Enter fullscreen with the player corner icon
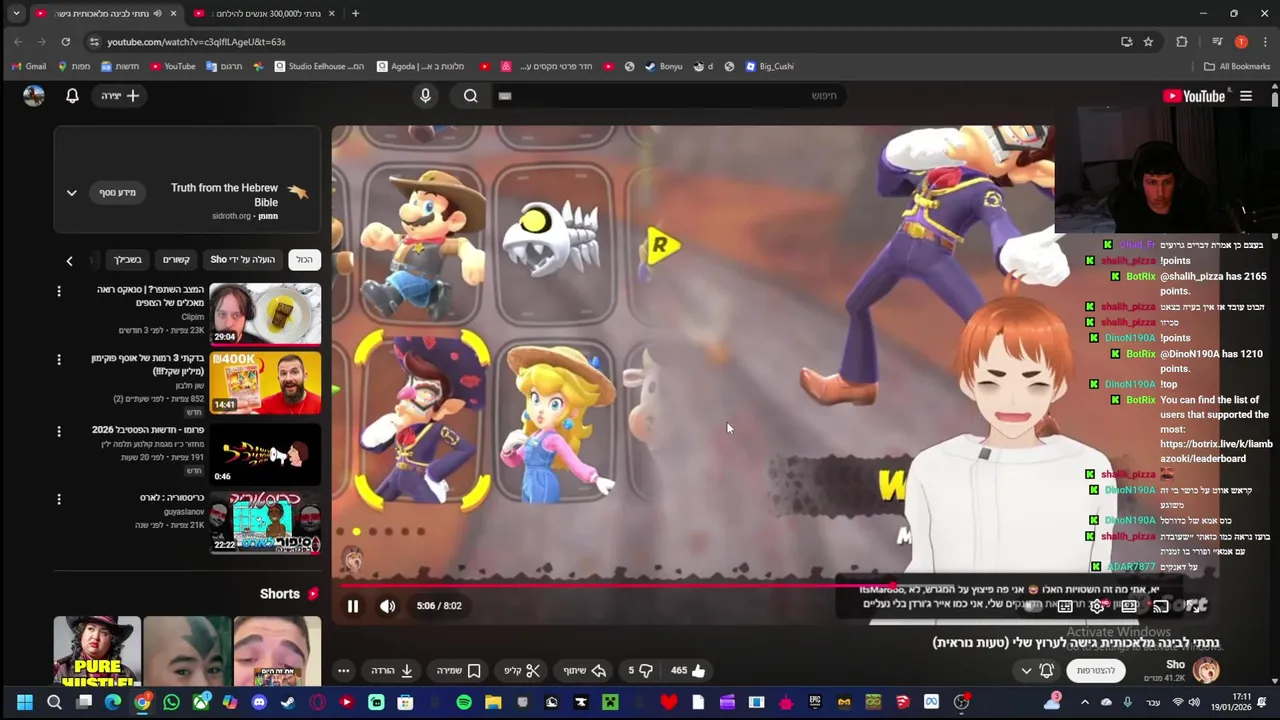Image resolution: width=1280 pixels, height=720 pixels. coord(1193,606)
